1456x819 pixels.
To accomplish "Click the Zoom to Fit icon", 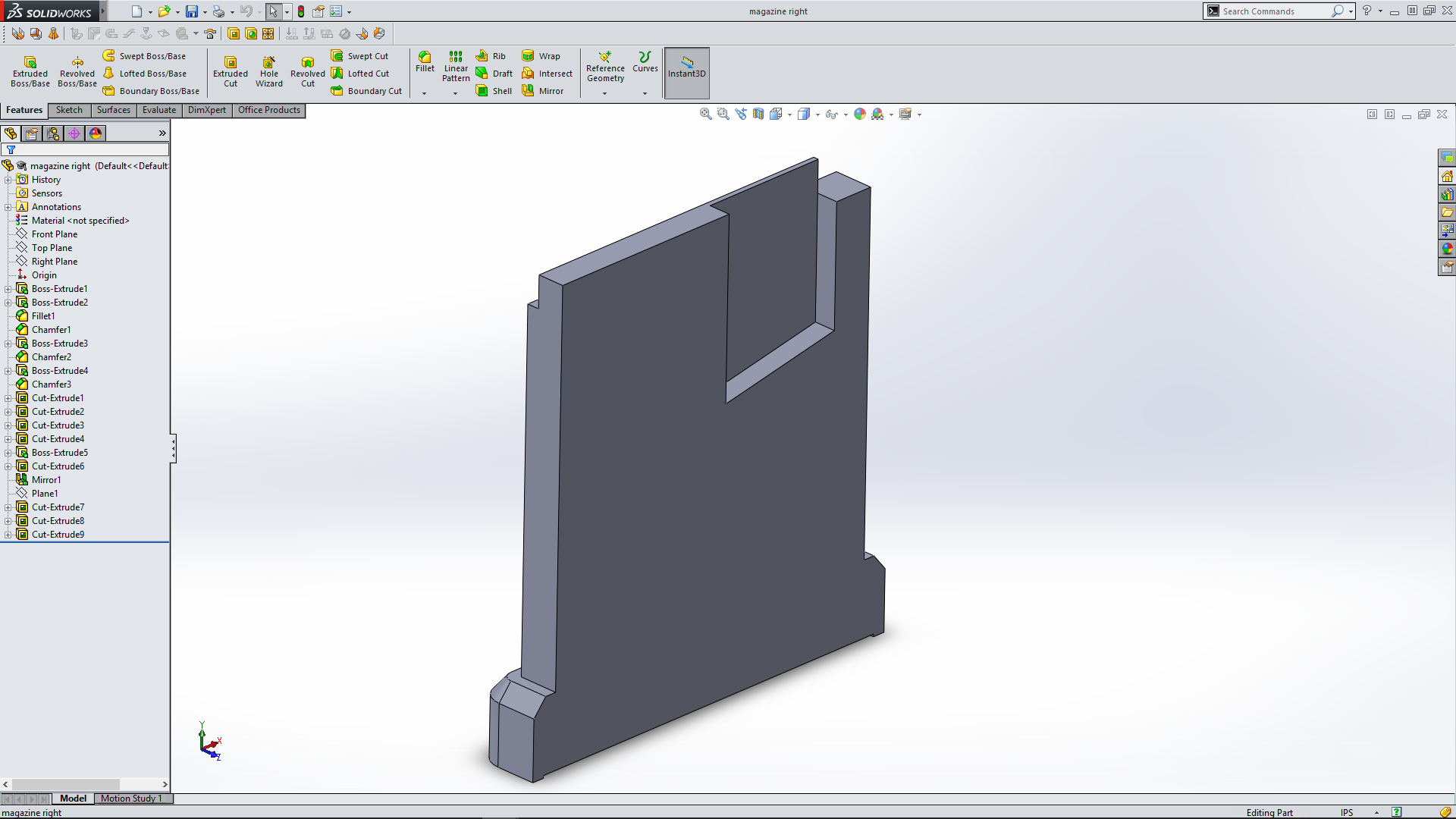I will (x=705, y=115).
